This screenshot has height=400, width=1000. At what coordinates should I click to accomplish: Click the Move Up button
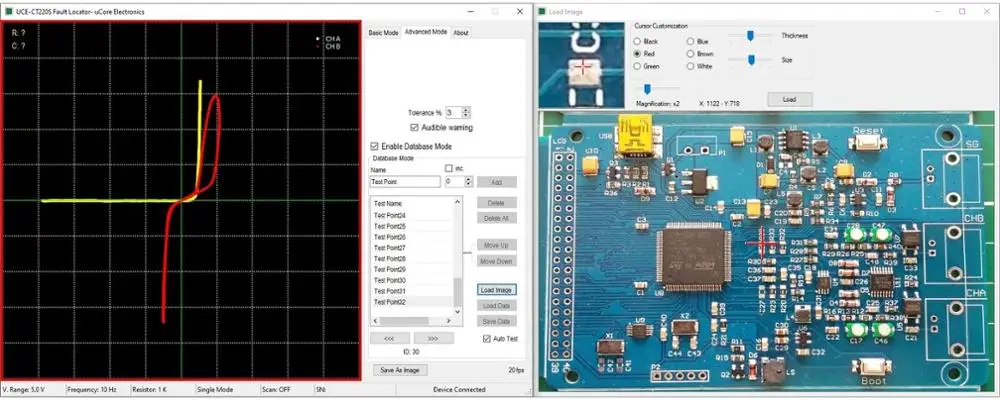[497, 245]
